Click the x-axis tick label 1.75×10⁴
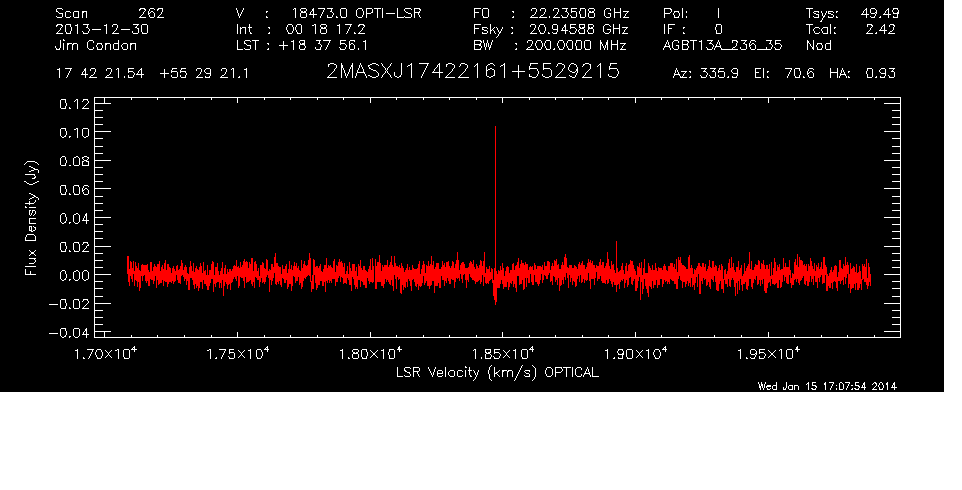This screenshot has height=490, width=962. point(237,354)
